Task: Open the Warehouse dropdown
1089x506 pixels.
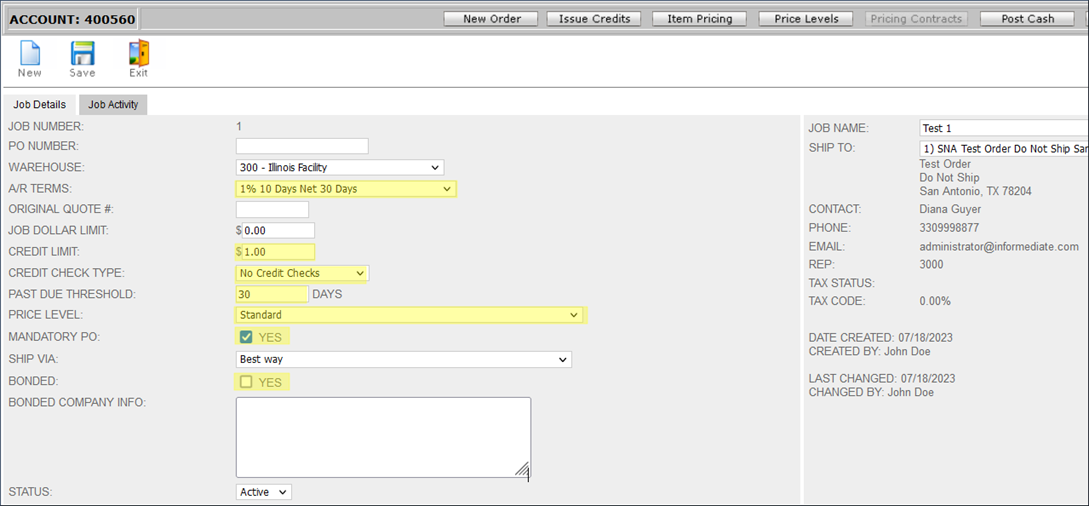Action: (340, 167)
